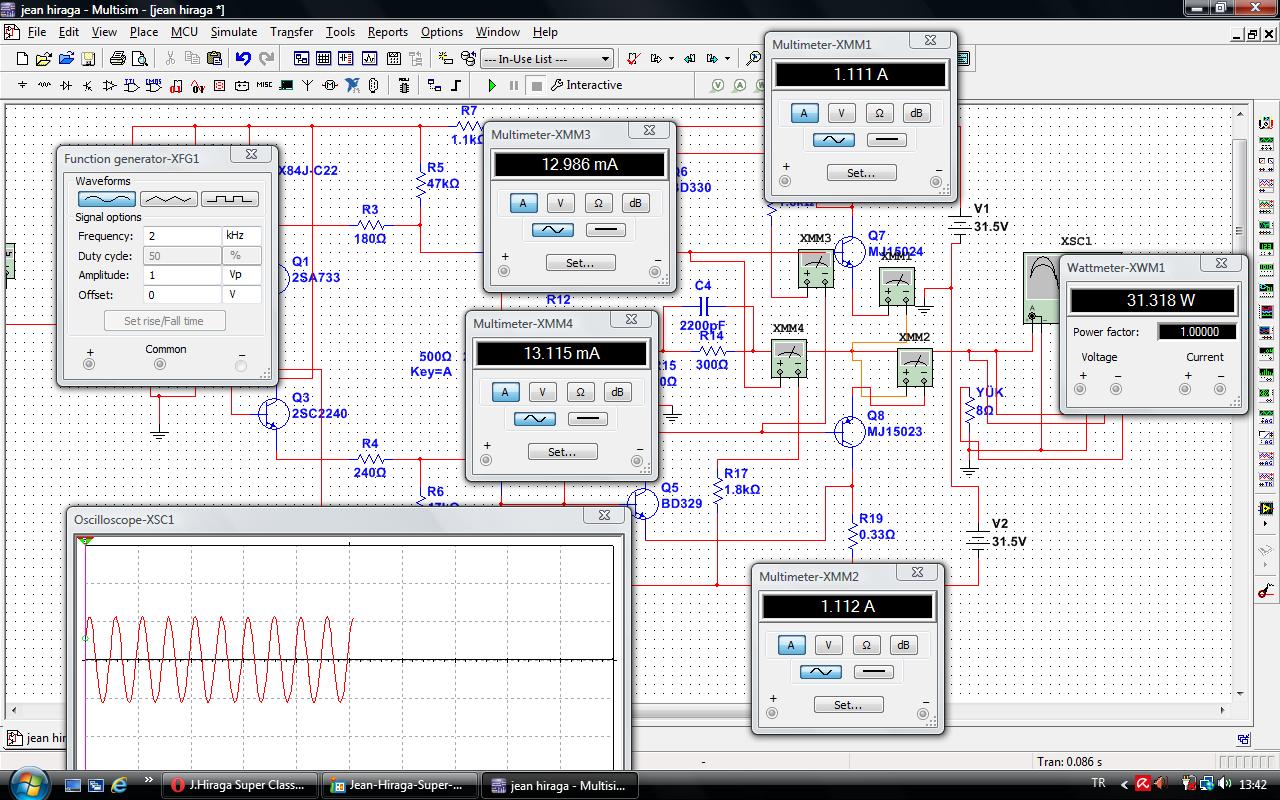Choose ohm mode on Multimeter-XMM4
1280x800 pixels.
click(x=580, y=392)
